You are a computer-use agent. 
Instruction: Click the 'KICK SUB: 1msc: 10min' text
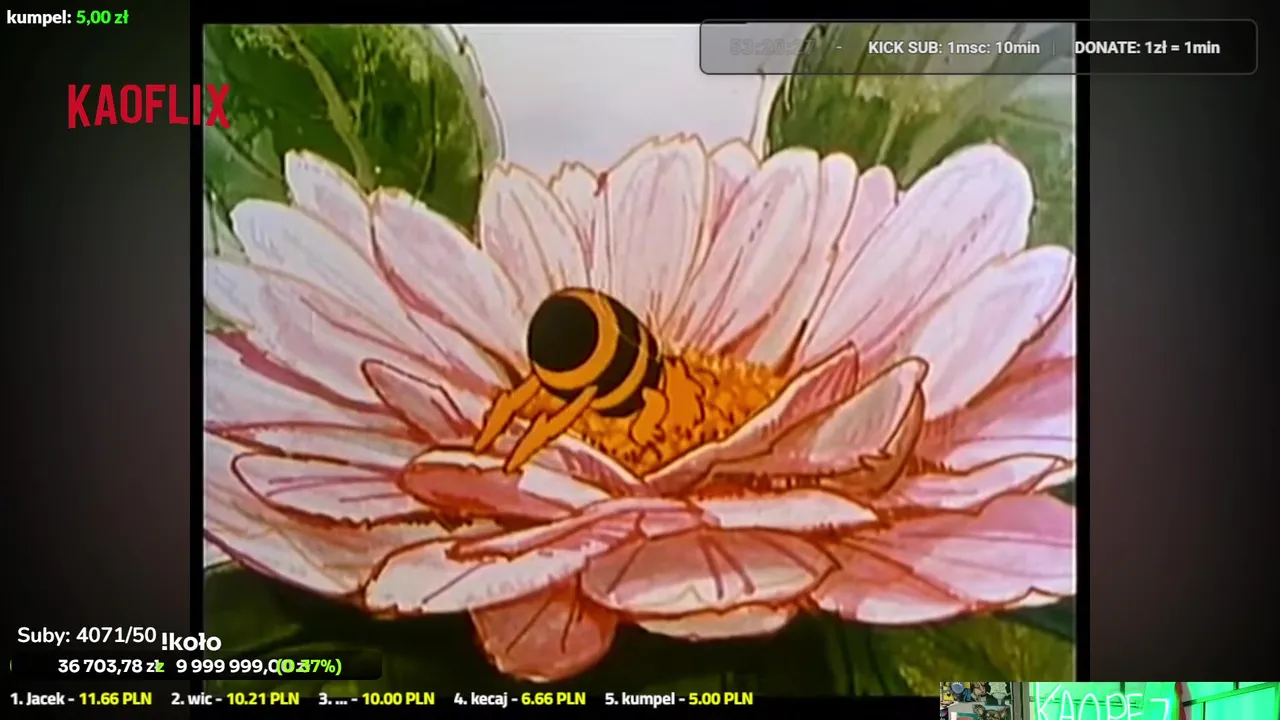(953, 47)
